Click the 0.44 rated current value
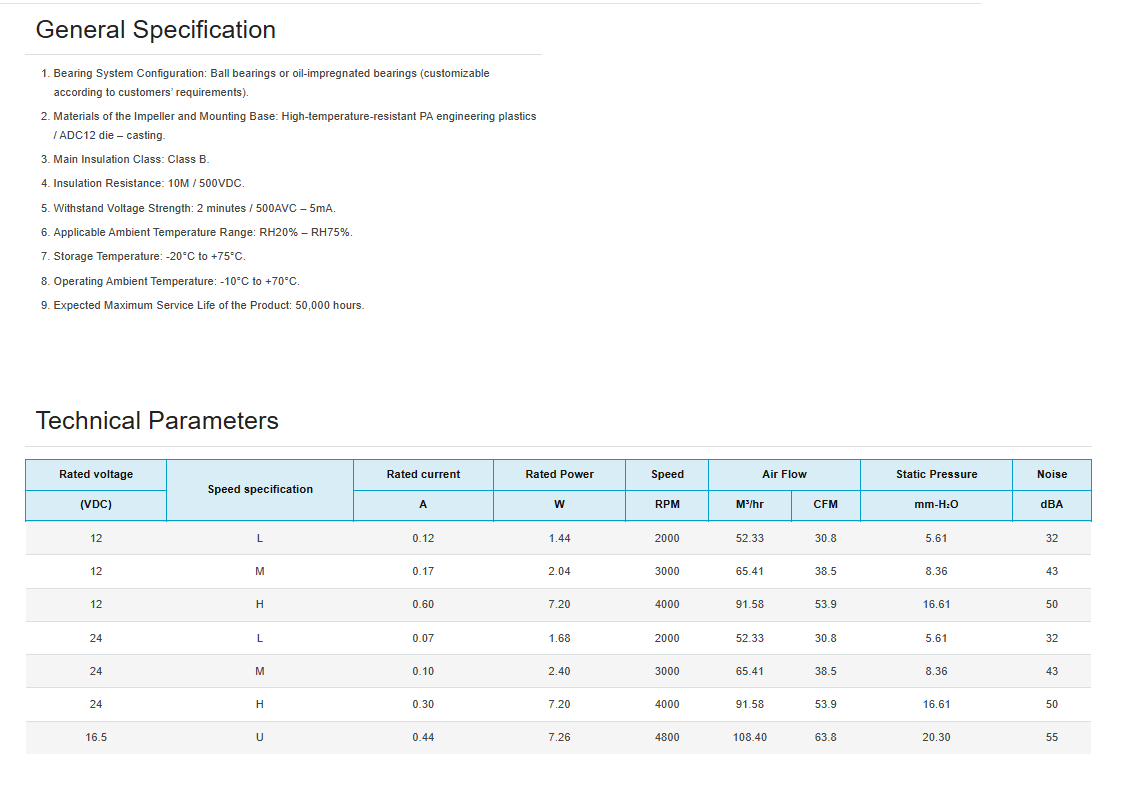This screenshot has width=1121, height=795. pyautogui.click(x=423, y=738)
